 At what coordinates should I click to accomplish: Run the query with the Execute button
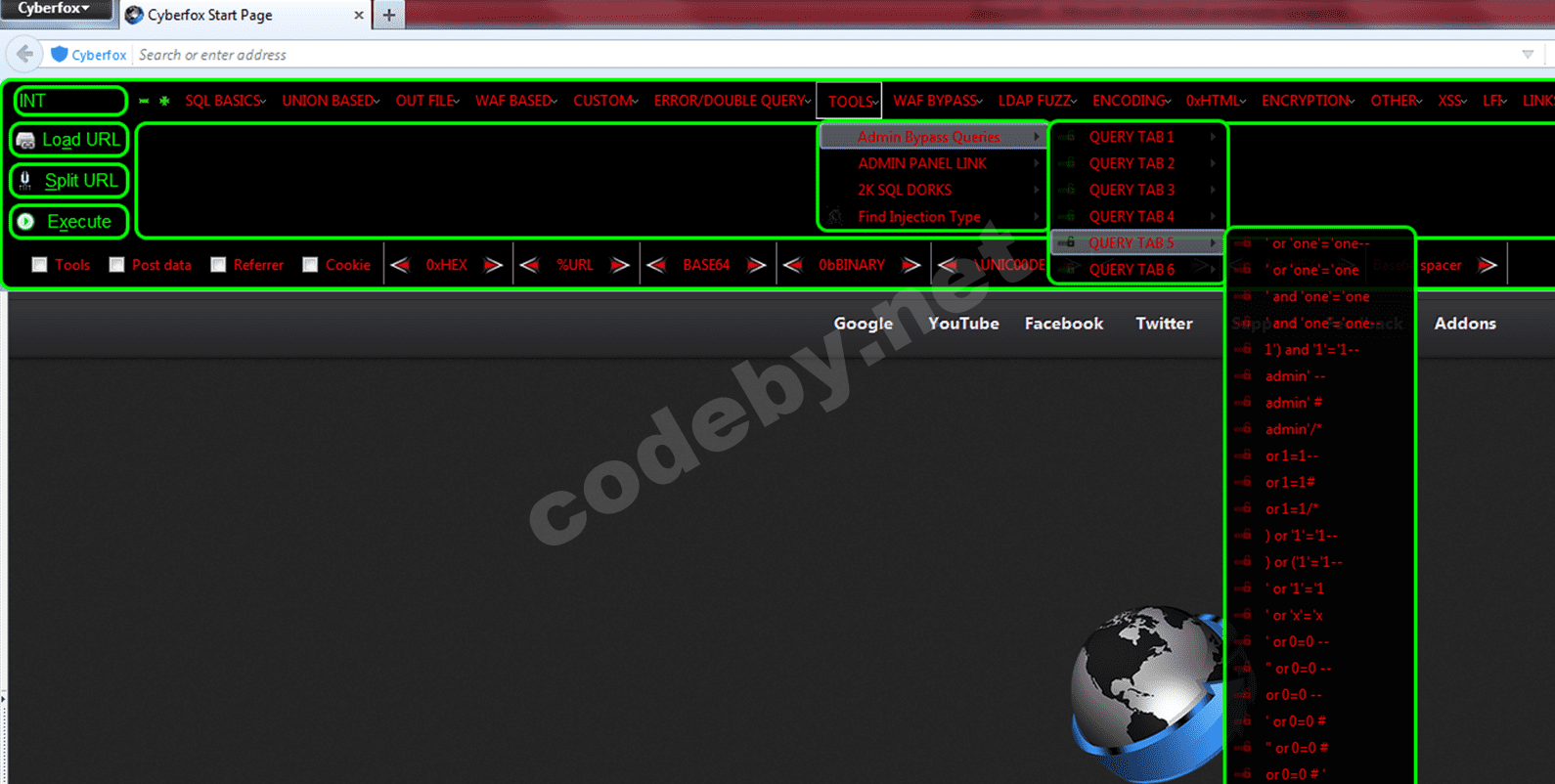(69, 222)
